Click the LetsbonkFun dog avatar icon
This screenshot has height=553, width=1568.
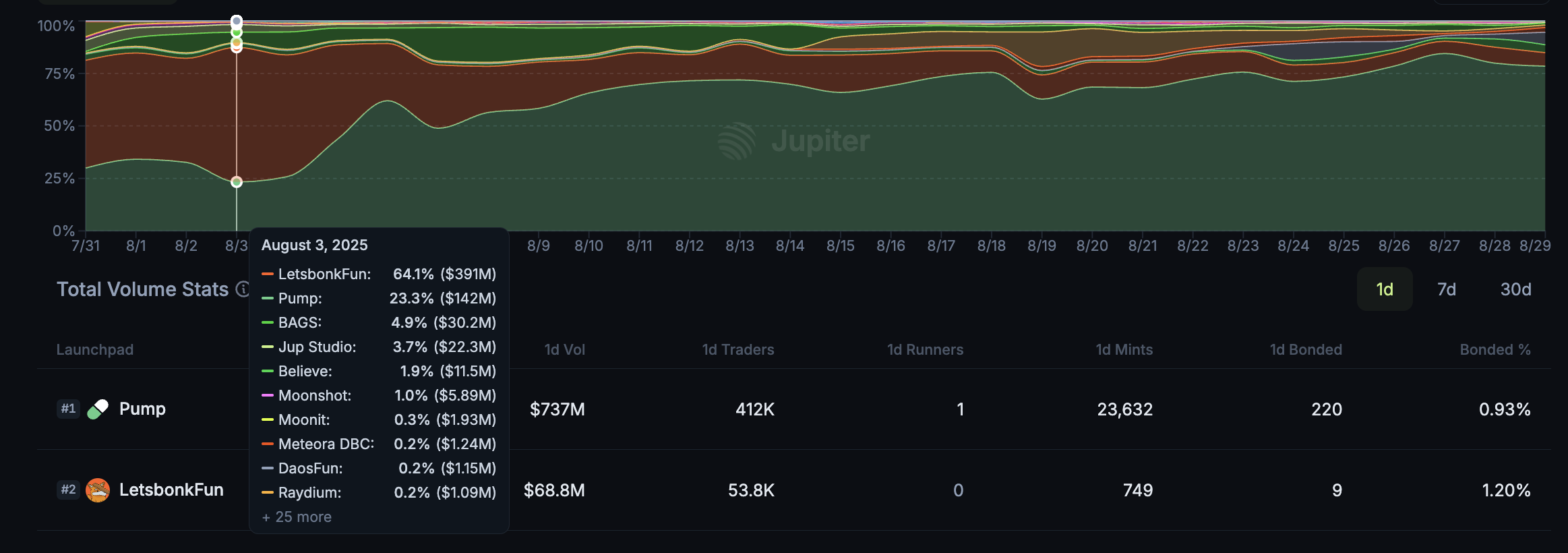(98, 490)
